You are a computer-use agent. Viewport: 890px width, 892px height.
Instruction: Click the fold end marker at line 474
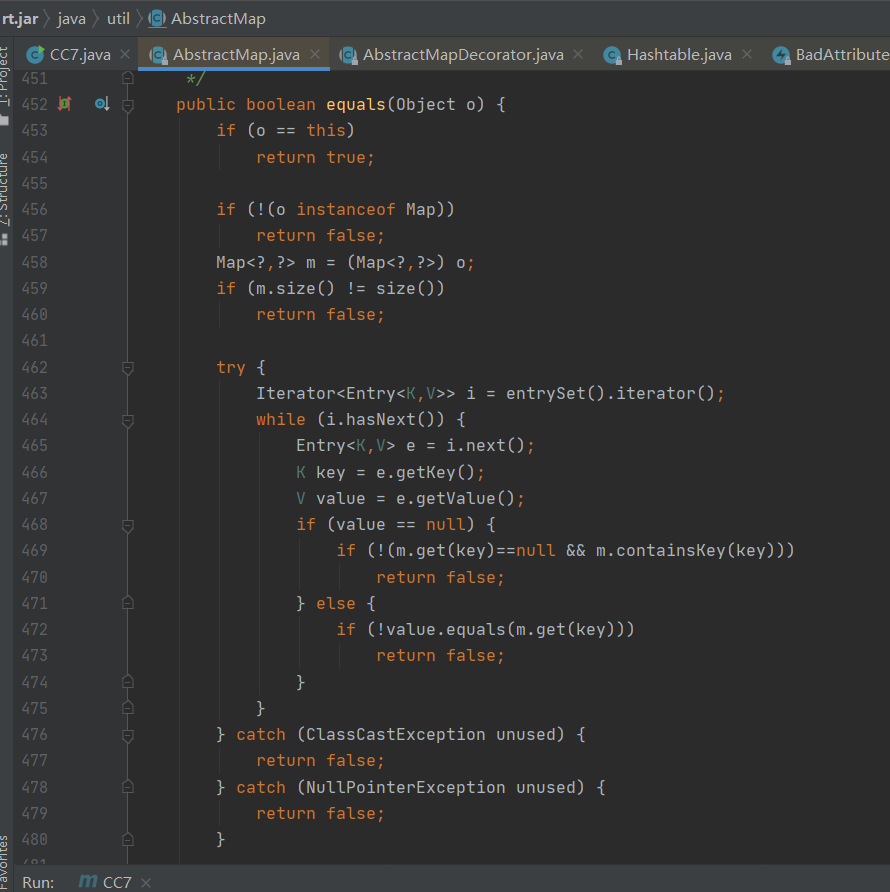click(x=128, y=681)
